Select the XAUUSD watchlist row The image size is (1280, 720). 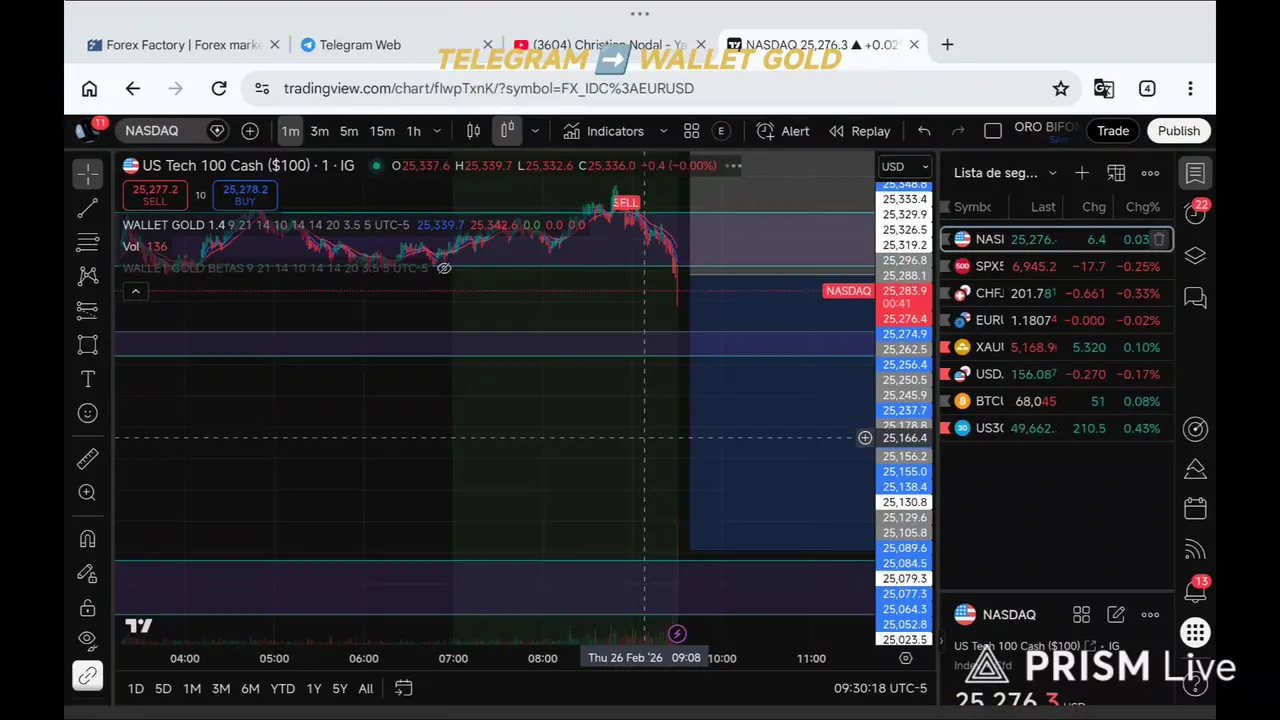pyautogui.click(x=1056, y=347)
